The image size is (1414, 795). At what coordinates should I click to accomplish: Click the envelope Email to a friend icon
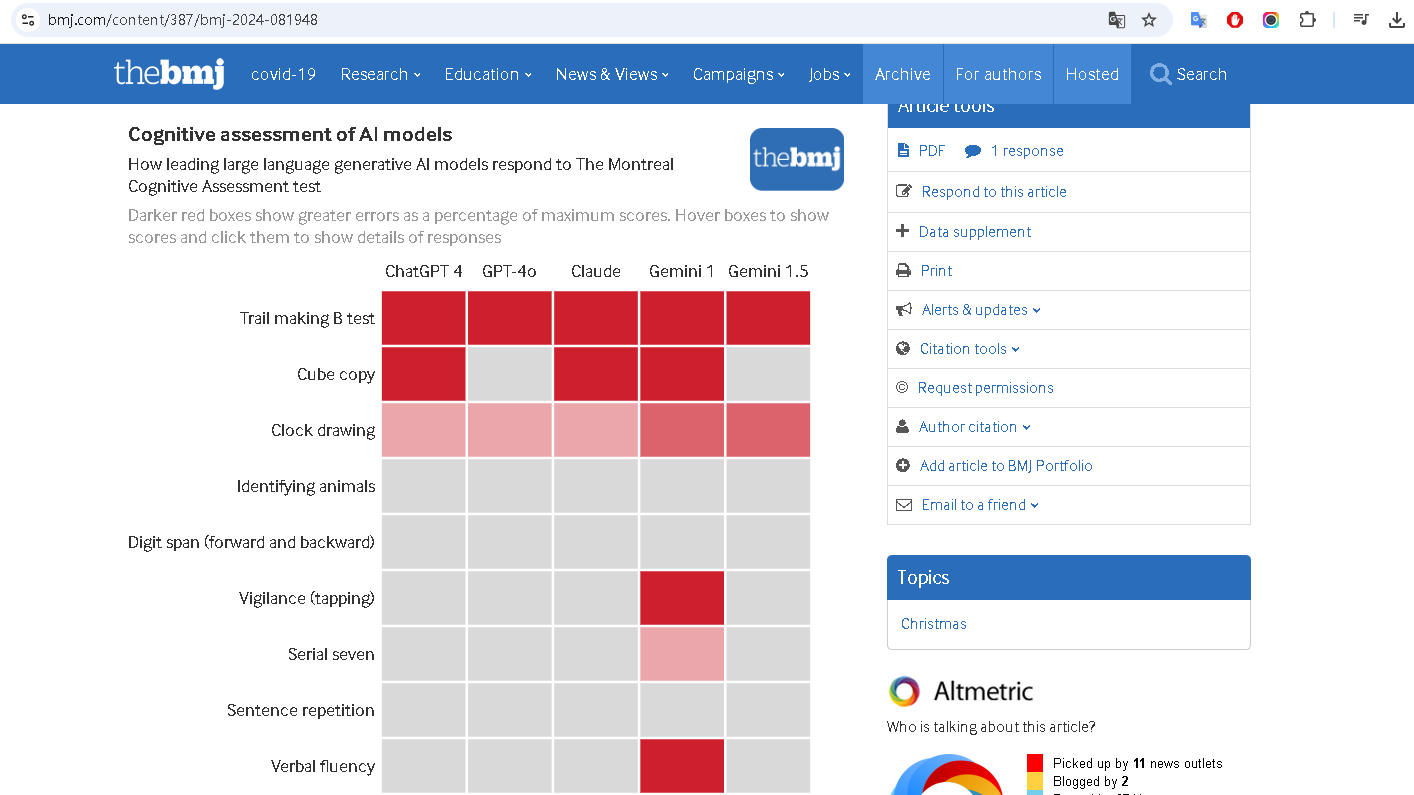click(904, 505)
